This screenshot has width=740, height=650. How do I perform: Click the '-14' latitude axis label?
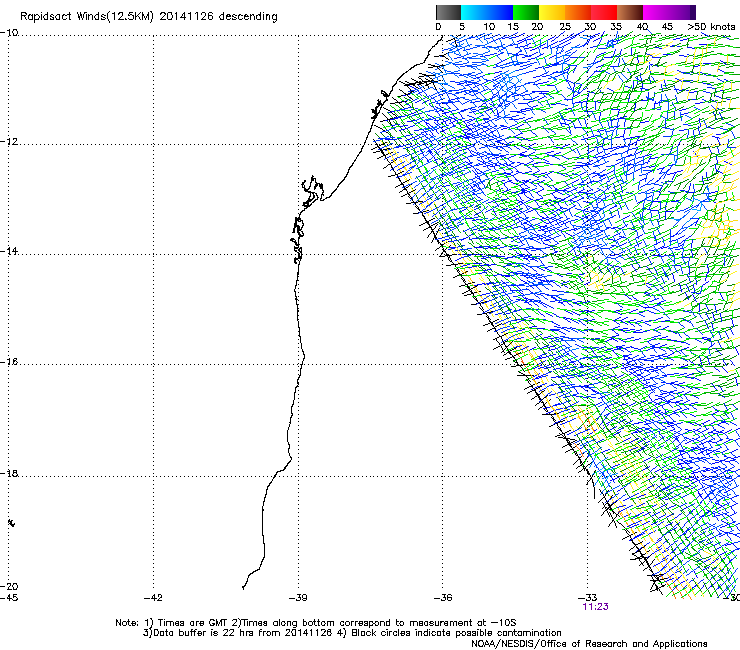point(9,251)
